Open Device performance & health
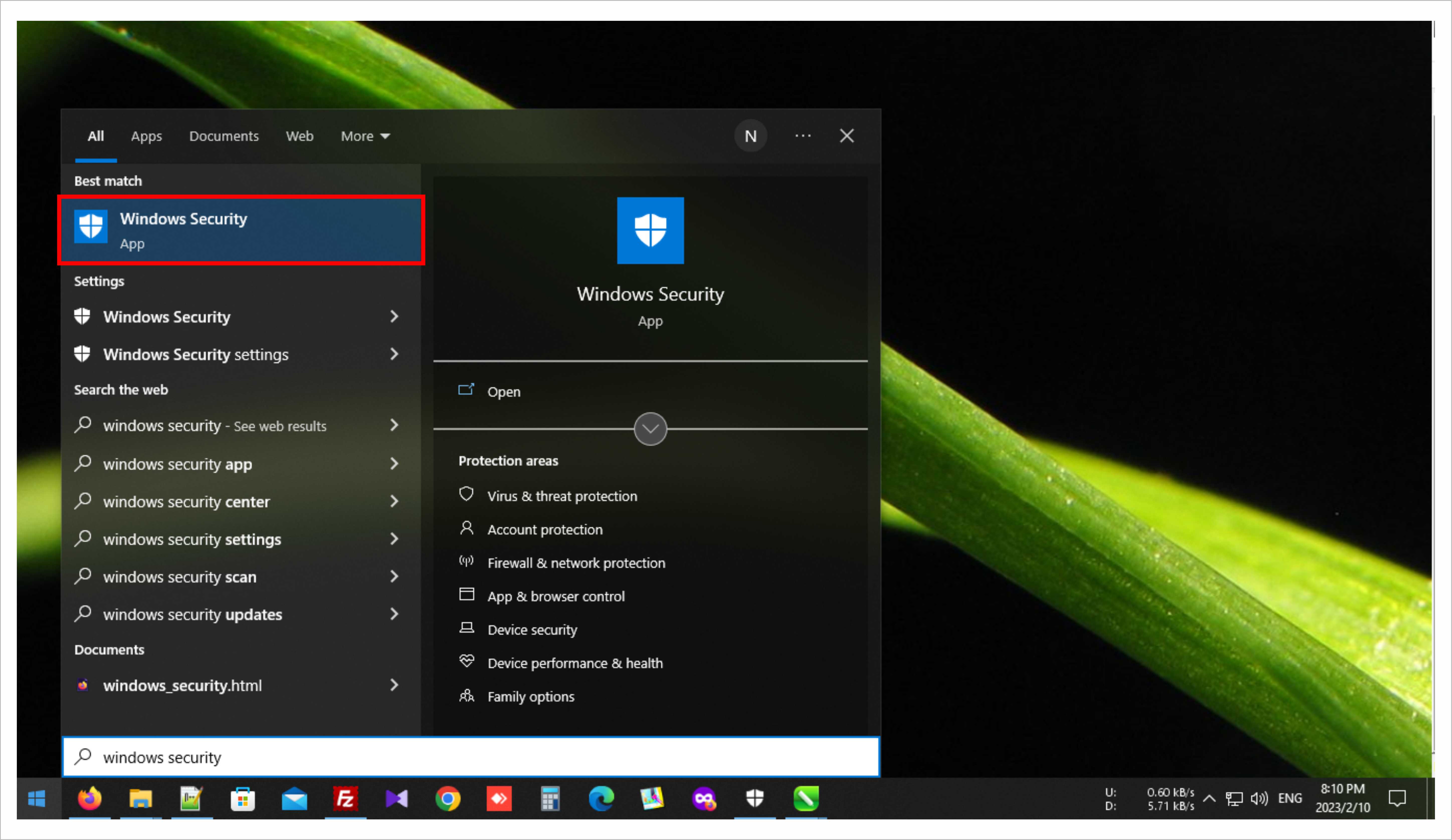This screenshot has height=840, width=1452. [574, 663]
